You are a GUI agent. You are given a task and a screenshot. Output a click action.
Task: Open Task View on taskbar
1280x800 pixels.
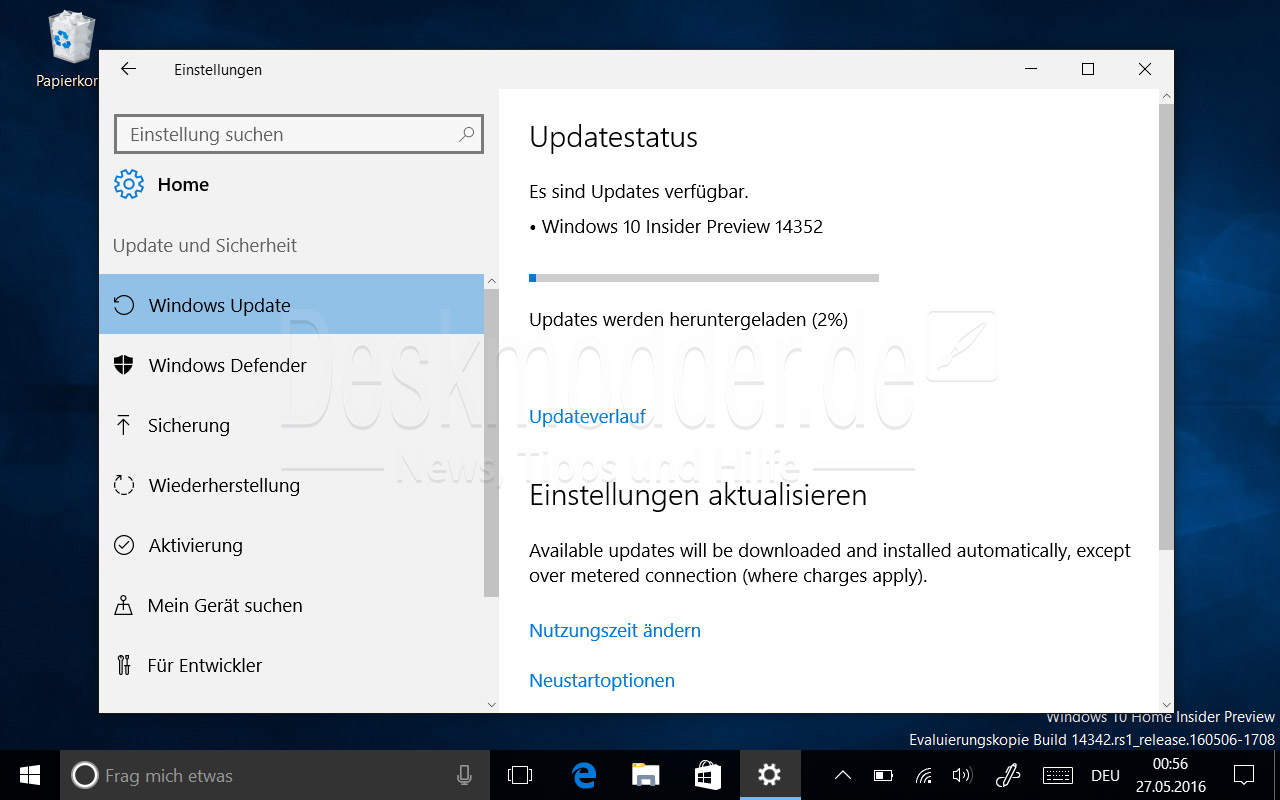(x=520, y=775)
